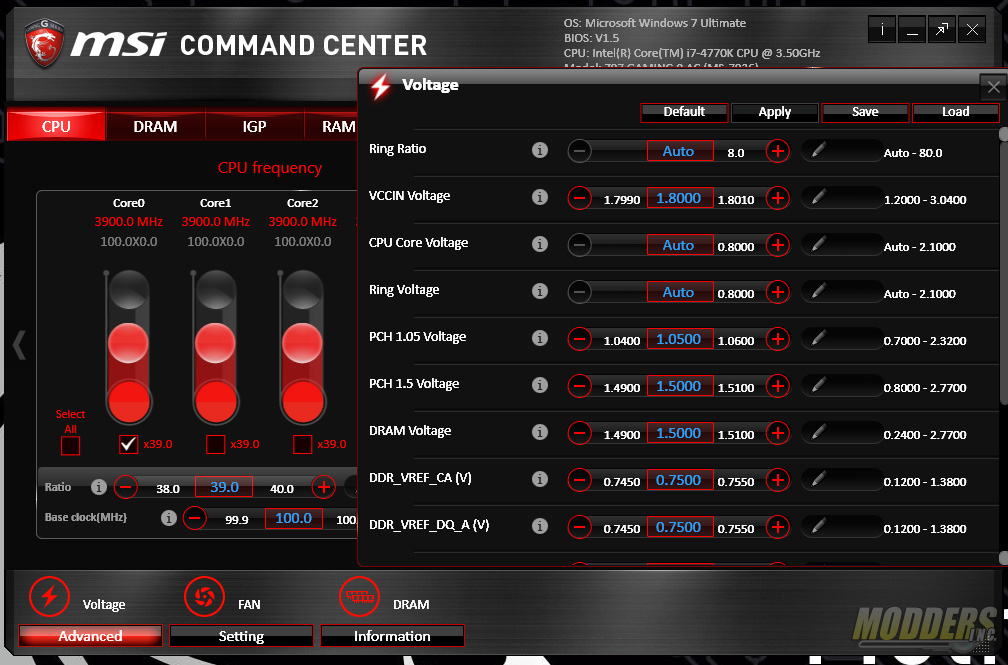The image size is (1008, 665).
Task: Decrease CPU Ratio with minus button
Action: coord(125,487)
